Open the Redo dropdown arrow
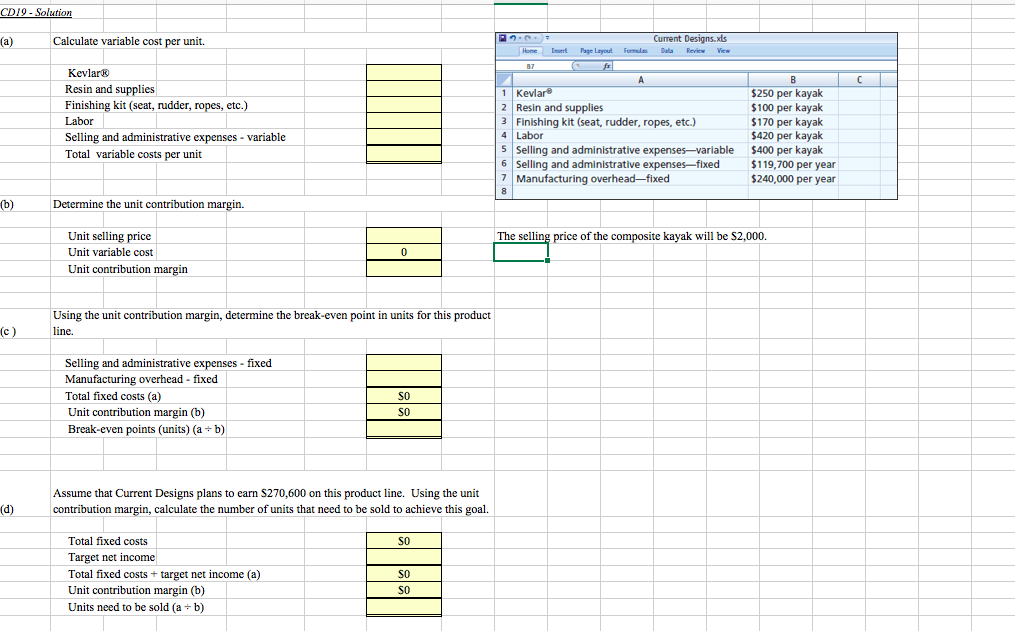This screenshot has width=1015, height=631. pos(533,37)
